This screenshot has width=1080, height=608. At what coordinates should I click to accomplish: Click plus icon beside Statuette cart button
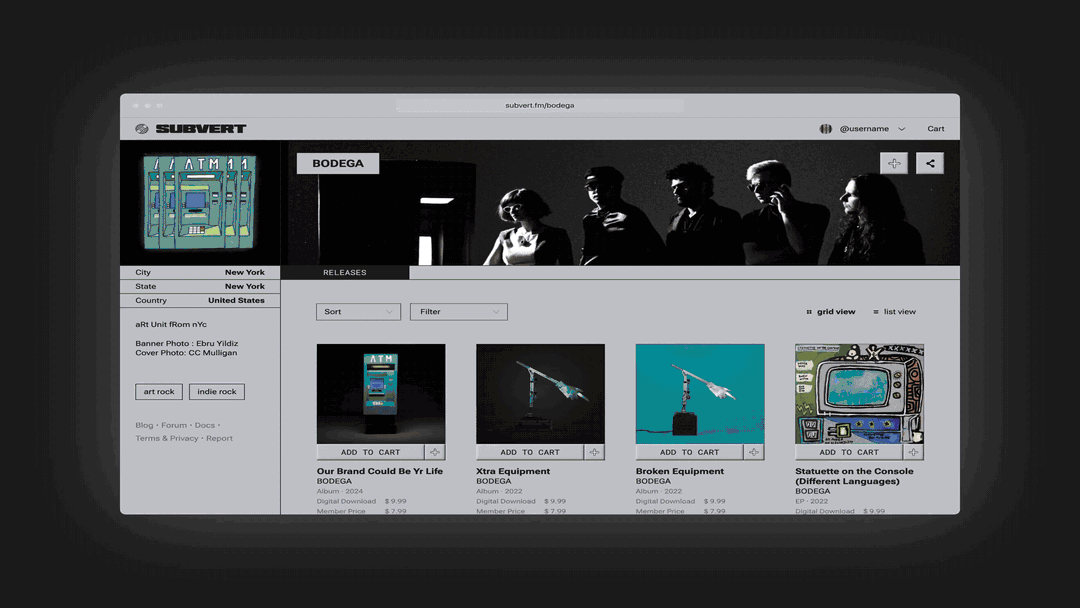(913, 452)
